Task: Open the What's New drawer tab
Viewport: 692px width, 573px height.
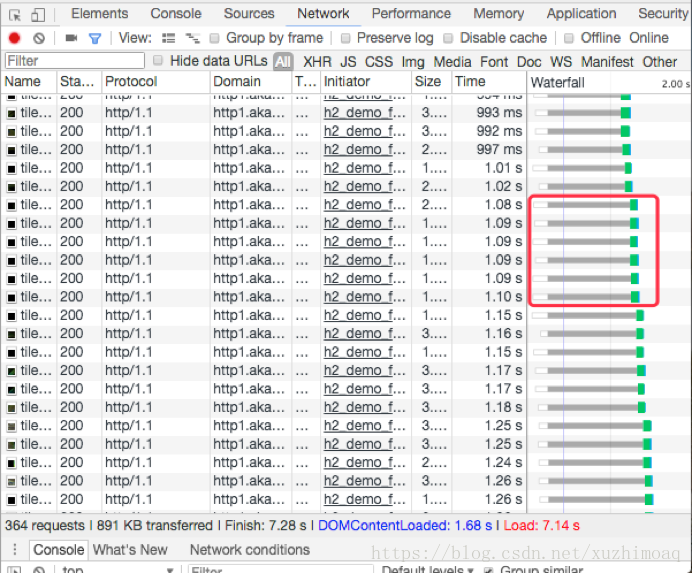Action: pyautogui.click(x=130, y=550)
